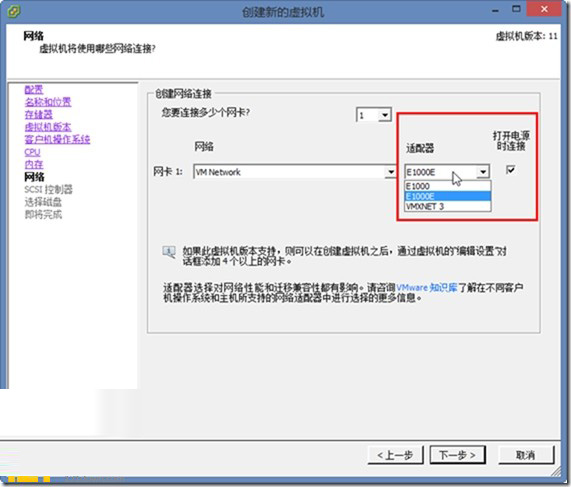Jump to the 存储器 step link
The height and width of the screenshot is (487, 571).
click(x=38, y=114)
